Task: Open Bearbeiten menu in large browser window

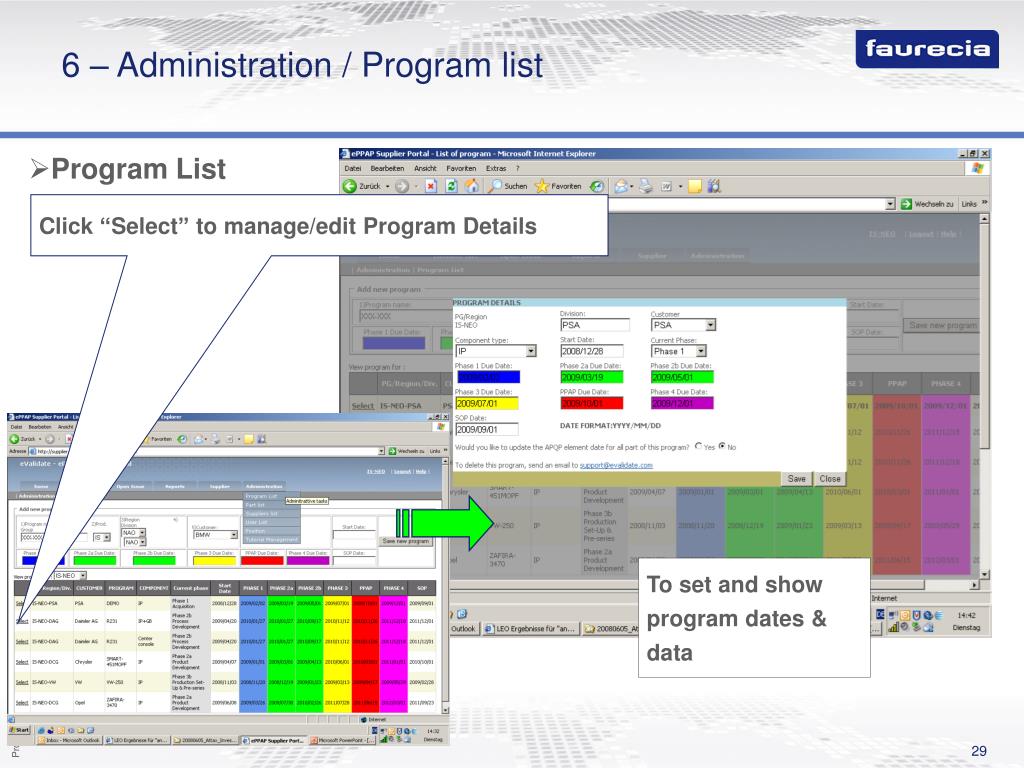Action: (387, 168)
